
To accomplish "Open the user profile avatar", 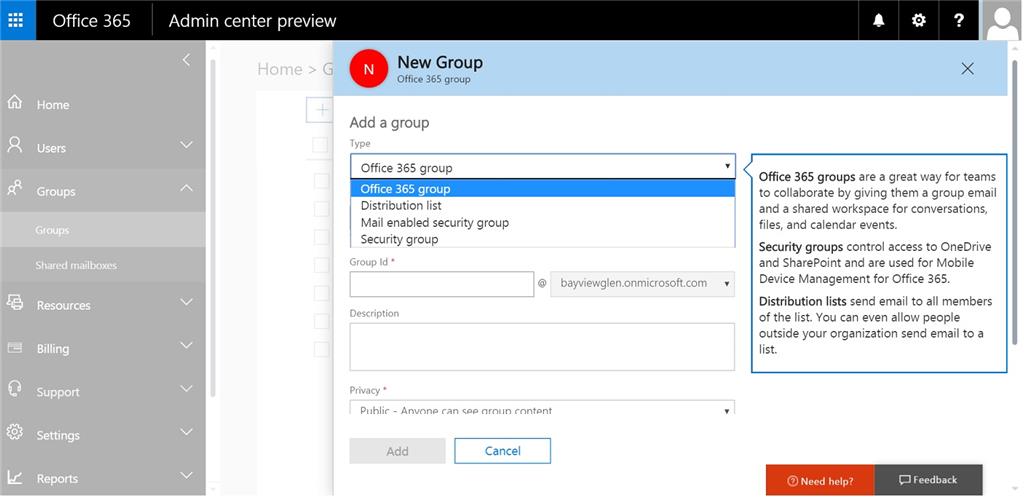I will pyautogui.click(x=1002, y=20).
